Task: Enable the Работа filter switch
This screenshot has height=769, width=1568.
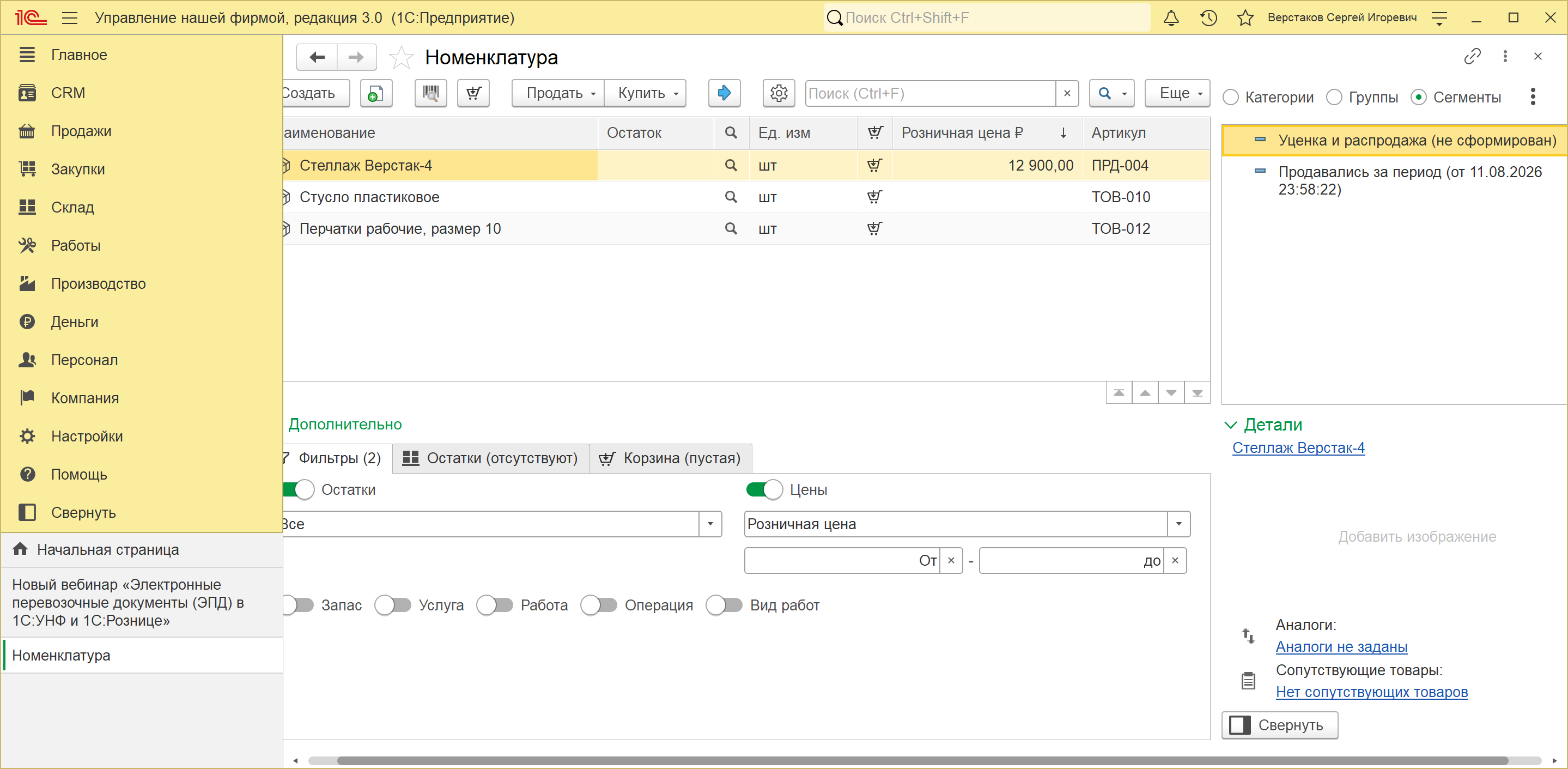Action: tap(495, 605)
